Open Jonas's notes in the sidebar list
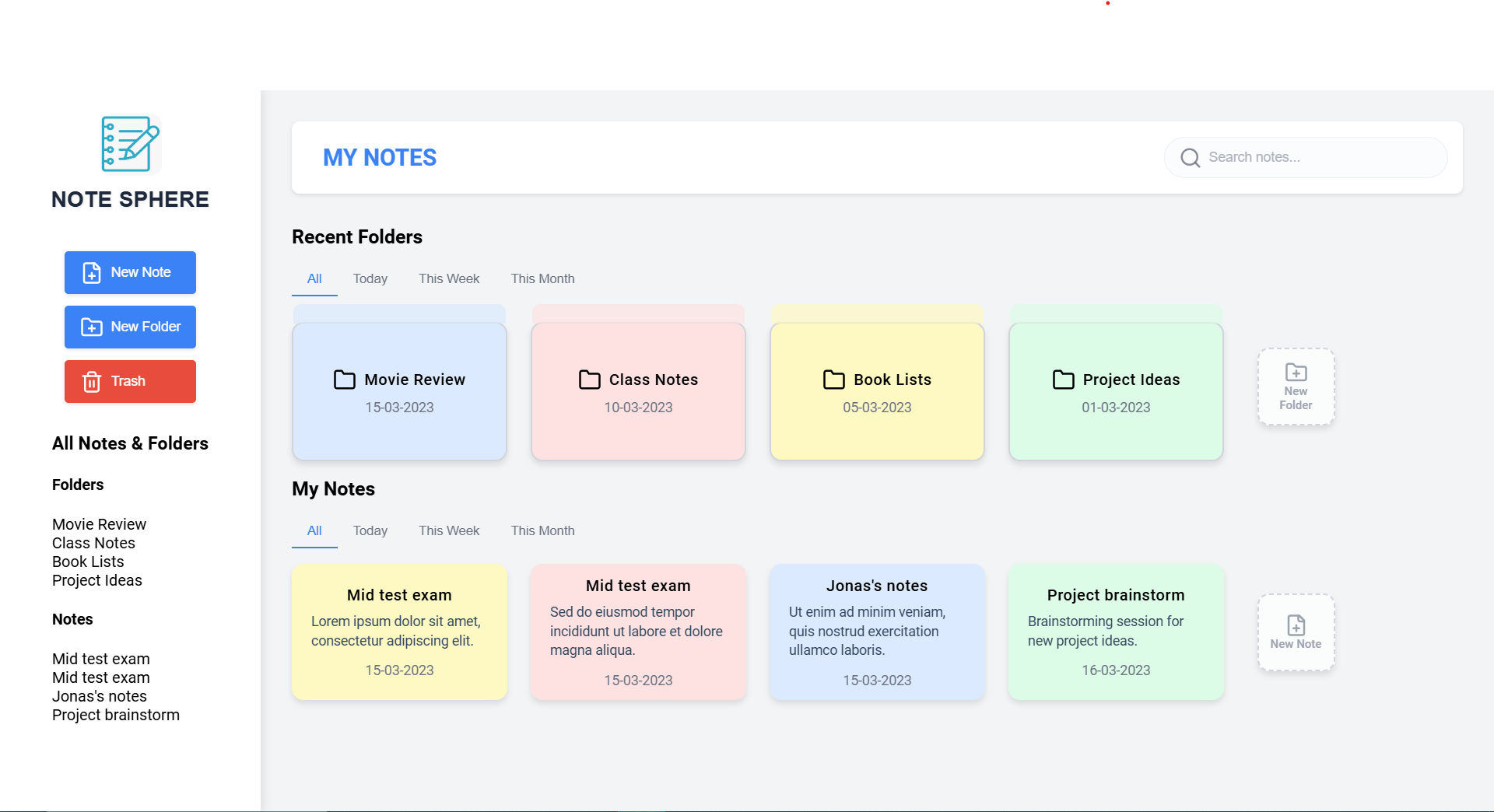1494x812 pixels. (x=100, y=696)
